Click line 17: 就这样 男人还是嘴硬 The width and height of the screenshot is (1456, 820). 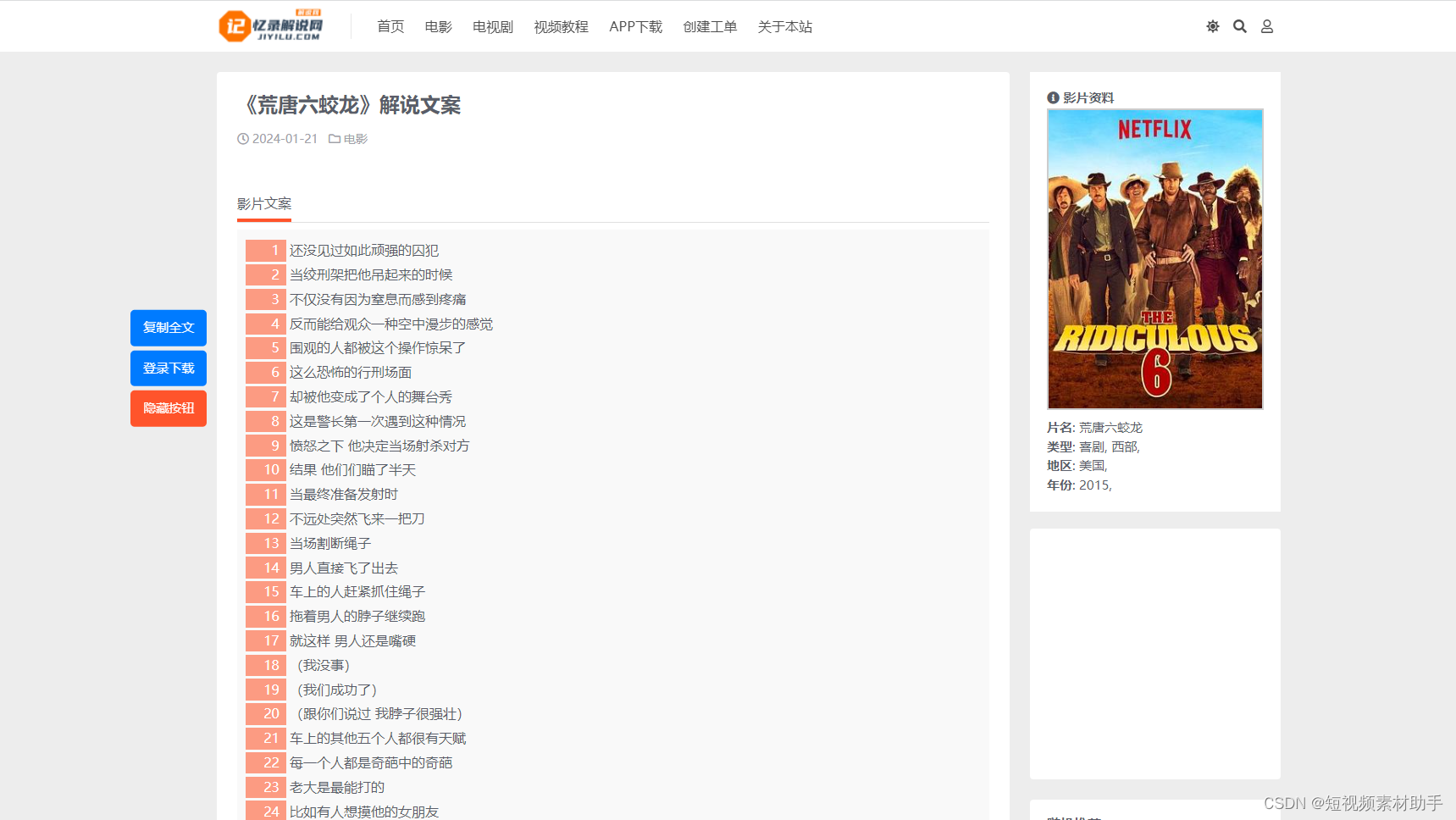(352, 641)
